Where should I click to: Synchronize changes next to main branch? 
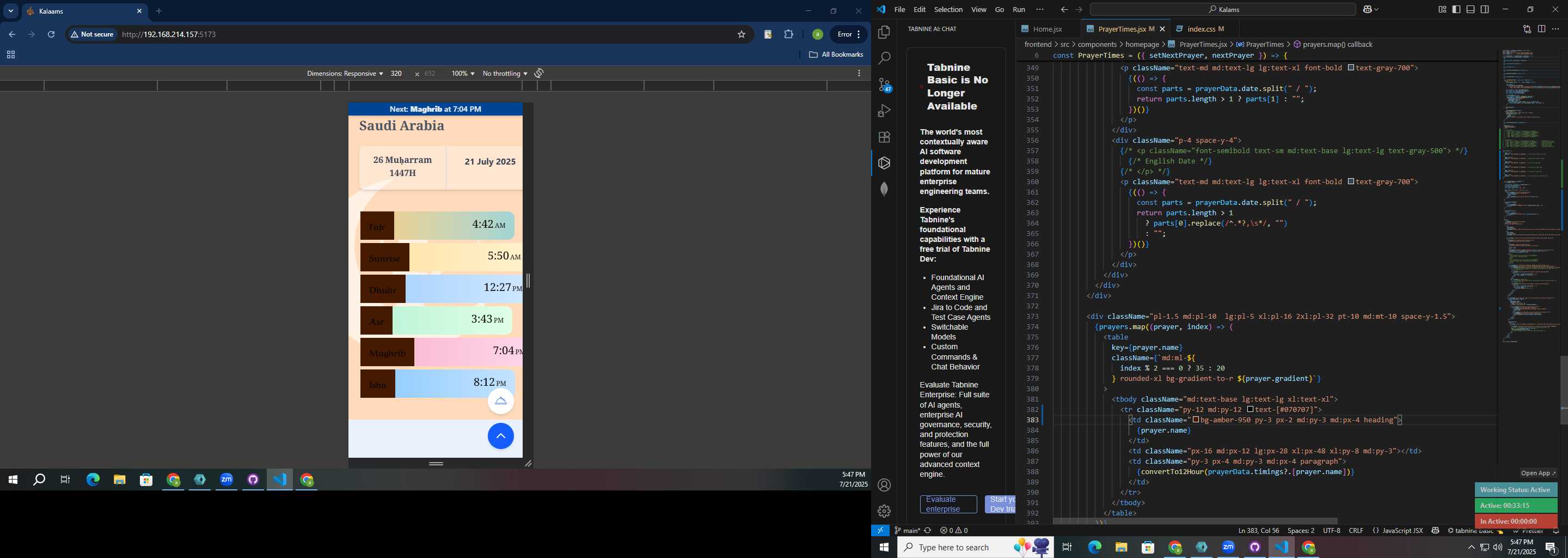click(x=928, y=531)
